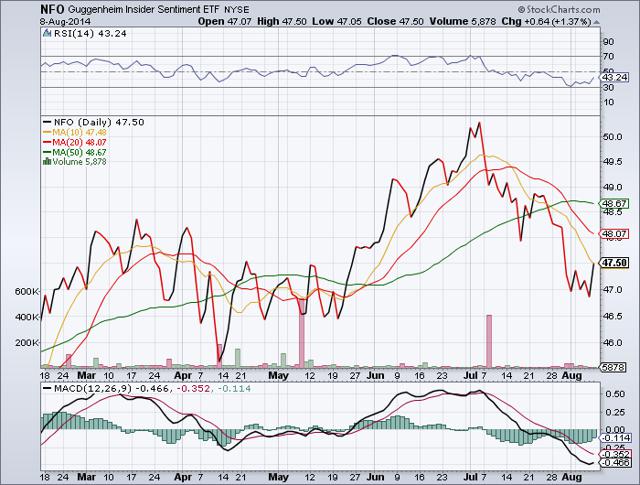Click the 400K volume axis label
This screenshot has height=485, width=640.
(27, 317)
